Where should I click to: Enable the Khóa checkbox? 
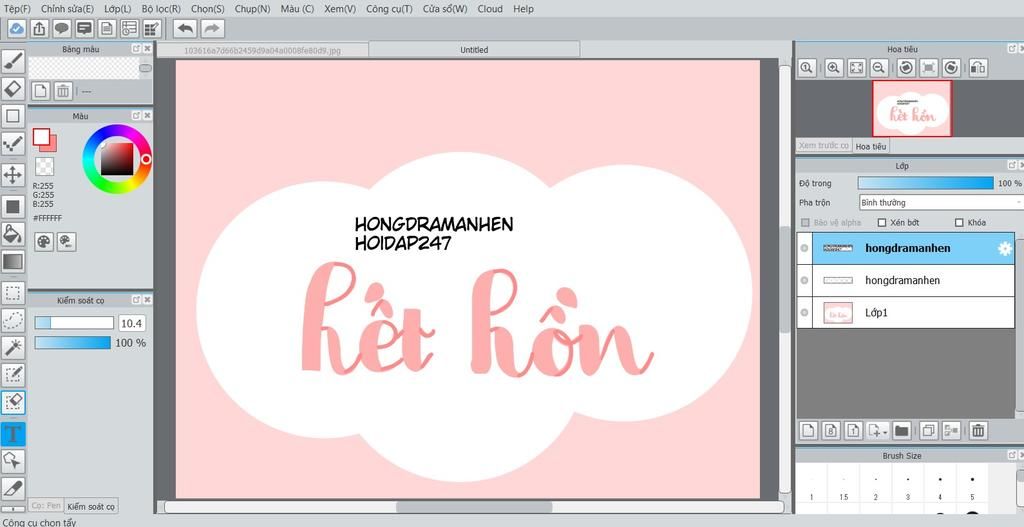coord(959,223)
